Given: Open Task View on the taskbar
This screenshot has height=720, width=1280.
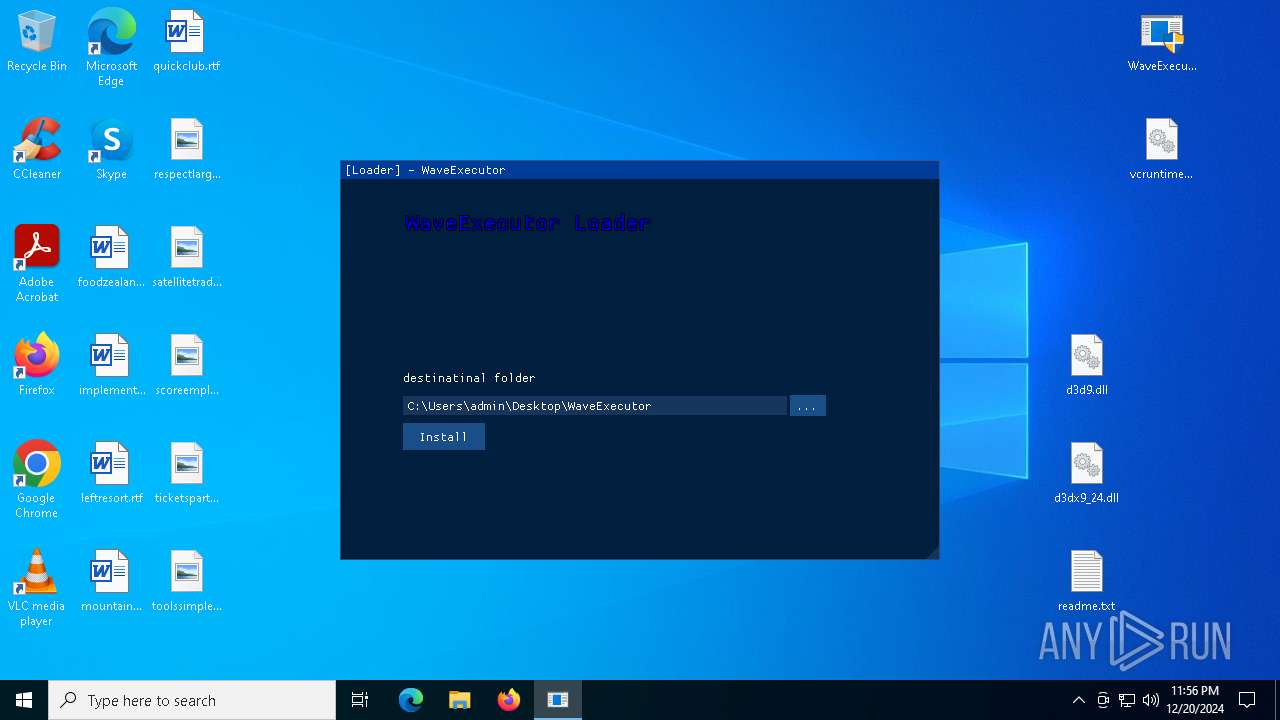Looking at the screenshot, I should coord(360,700).
